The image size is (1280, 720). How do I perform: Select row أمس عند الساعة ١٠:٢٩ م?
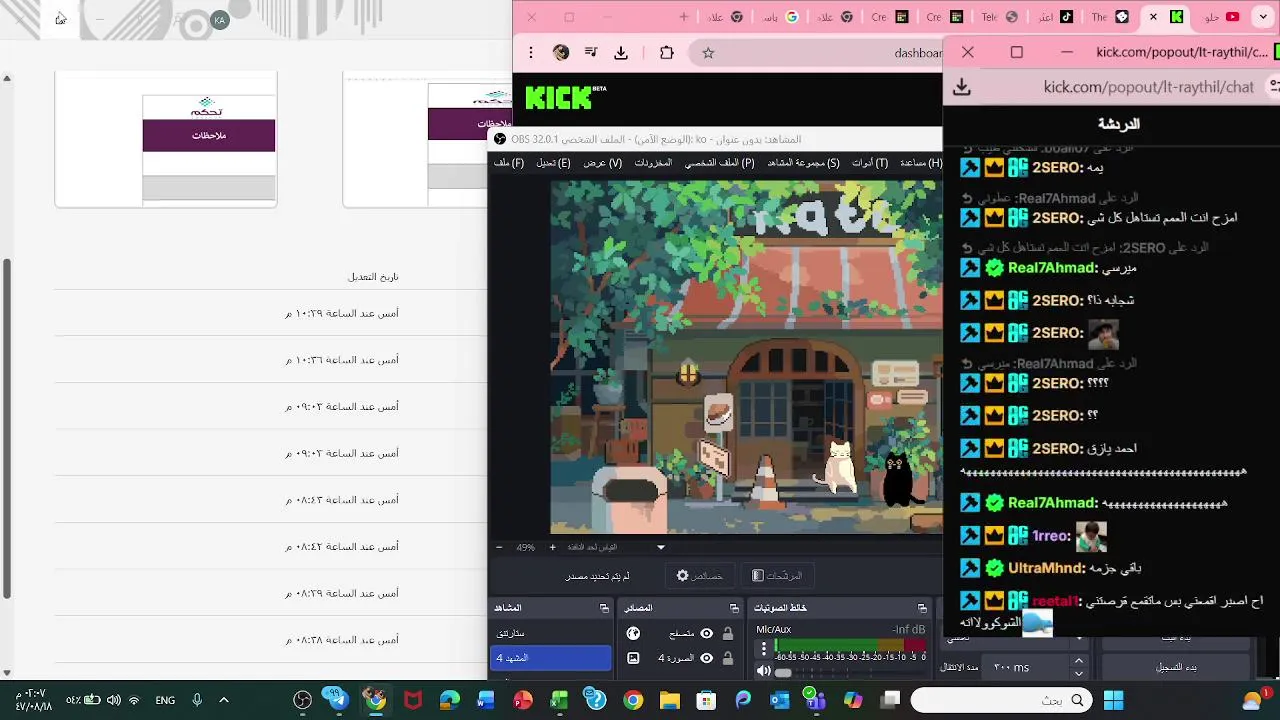click(270, 313)
